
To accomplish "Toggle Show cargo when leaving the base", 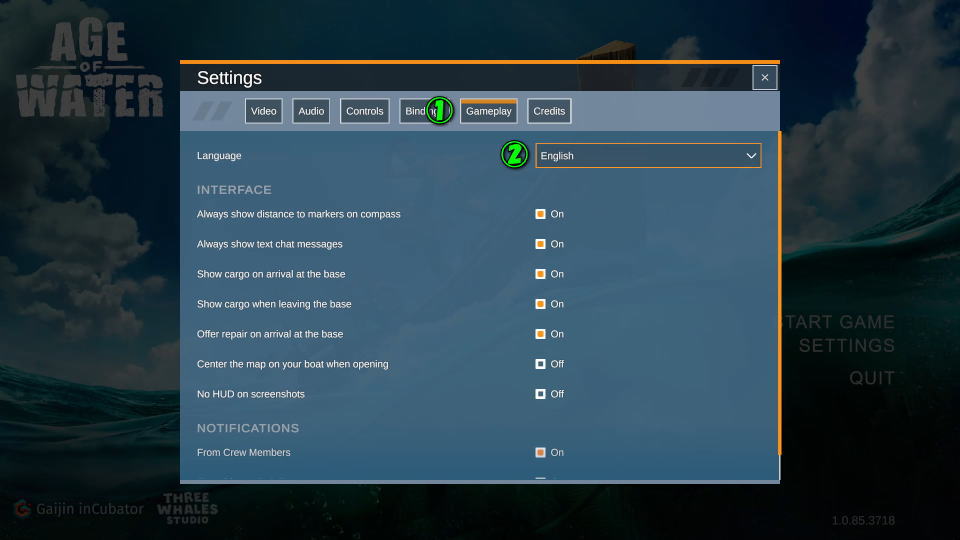I will [x=540, y=304].
